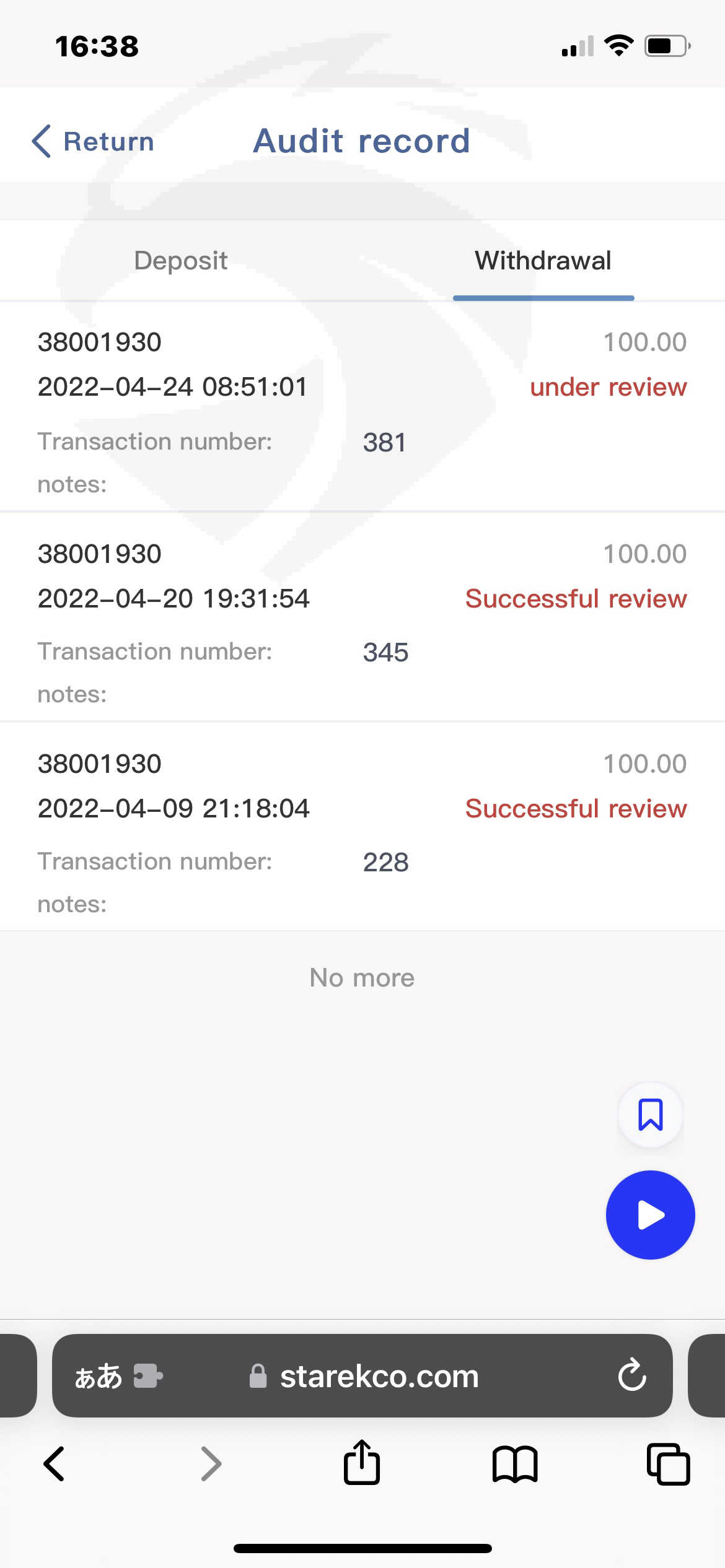725x1568 pixels.
Task: Open withdrawal record dated 2022-04-09 21:18:04
Action: click(174, 809)
